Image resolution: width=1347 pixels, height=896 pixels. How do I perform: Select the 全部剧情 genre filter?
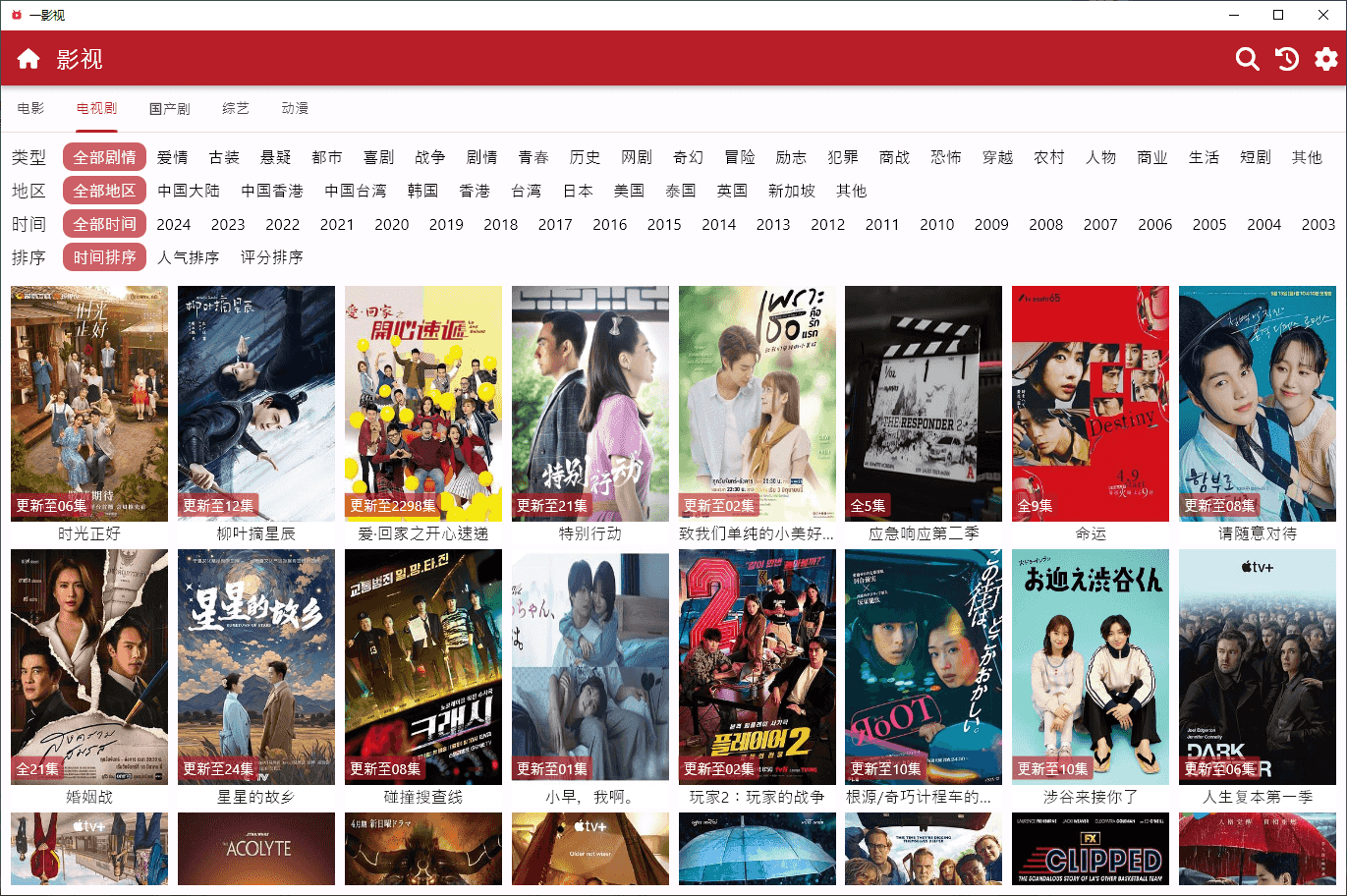pos(104,157)
